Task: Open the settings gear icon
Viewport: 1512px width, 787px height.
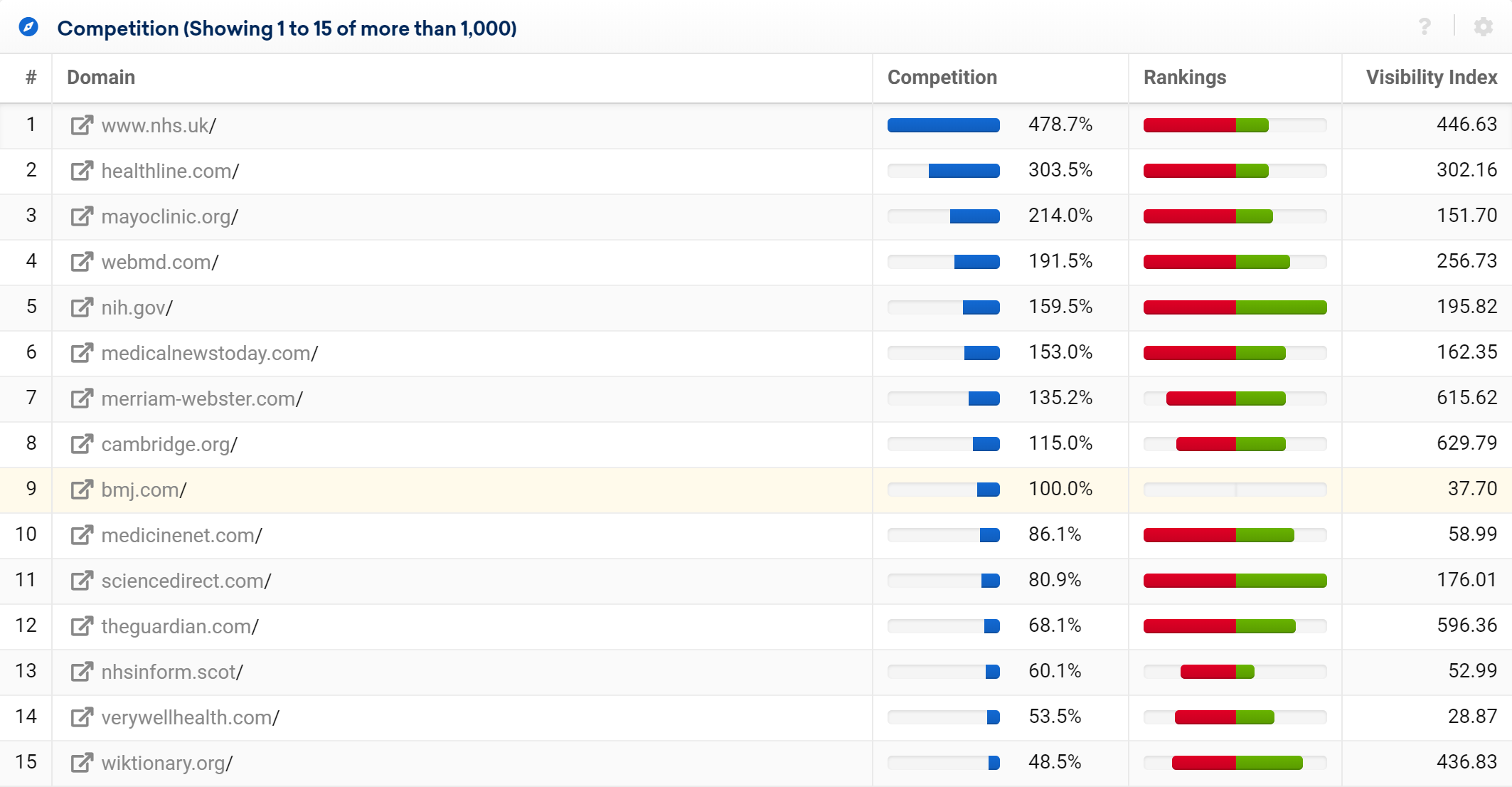Action: click(x=1484, y=27)
